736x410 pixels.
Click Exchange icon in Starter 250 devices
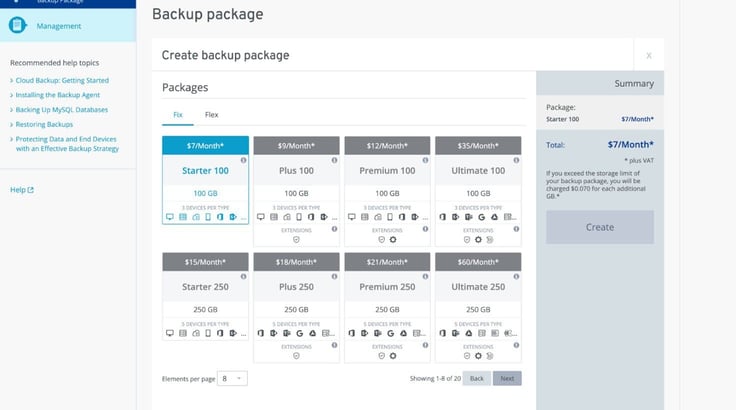tap(233, 333)
